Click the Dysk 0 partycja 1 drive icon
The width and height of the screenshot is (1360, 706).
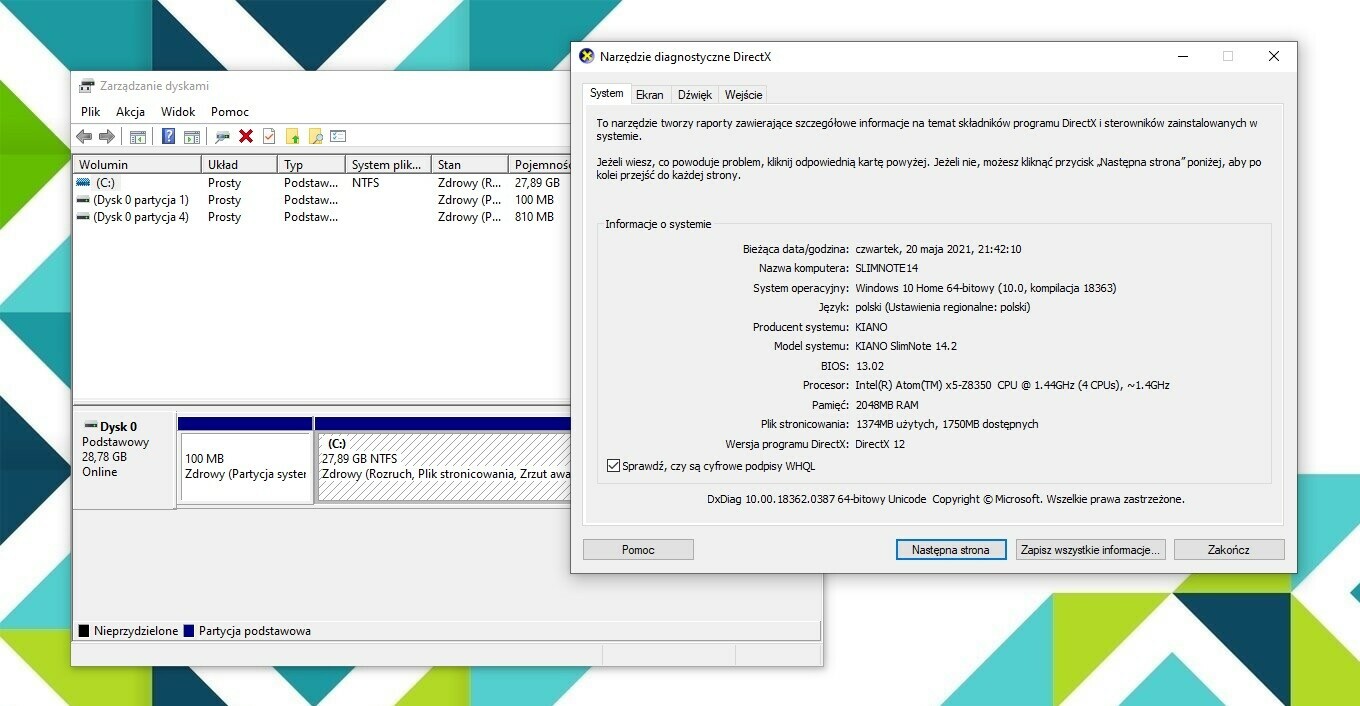(83, 200)
